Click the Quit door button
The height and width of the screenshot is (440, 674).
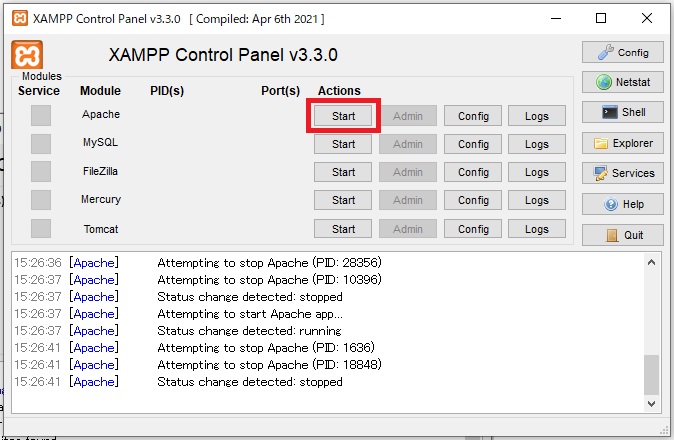click(x=622, y=235)
